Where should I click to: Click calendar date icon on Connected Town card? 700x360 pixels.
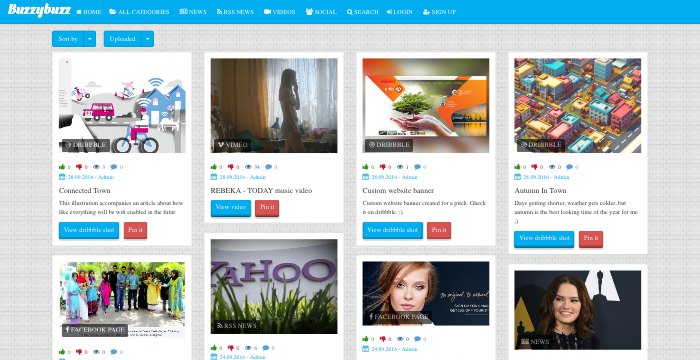tap(62, 177)
